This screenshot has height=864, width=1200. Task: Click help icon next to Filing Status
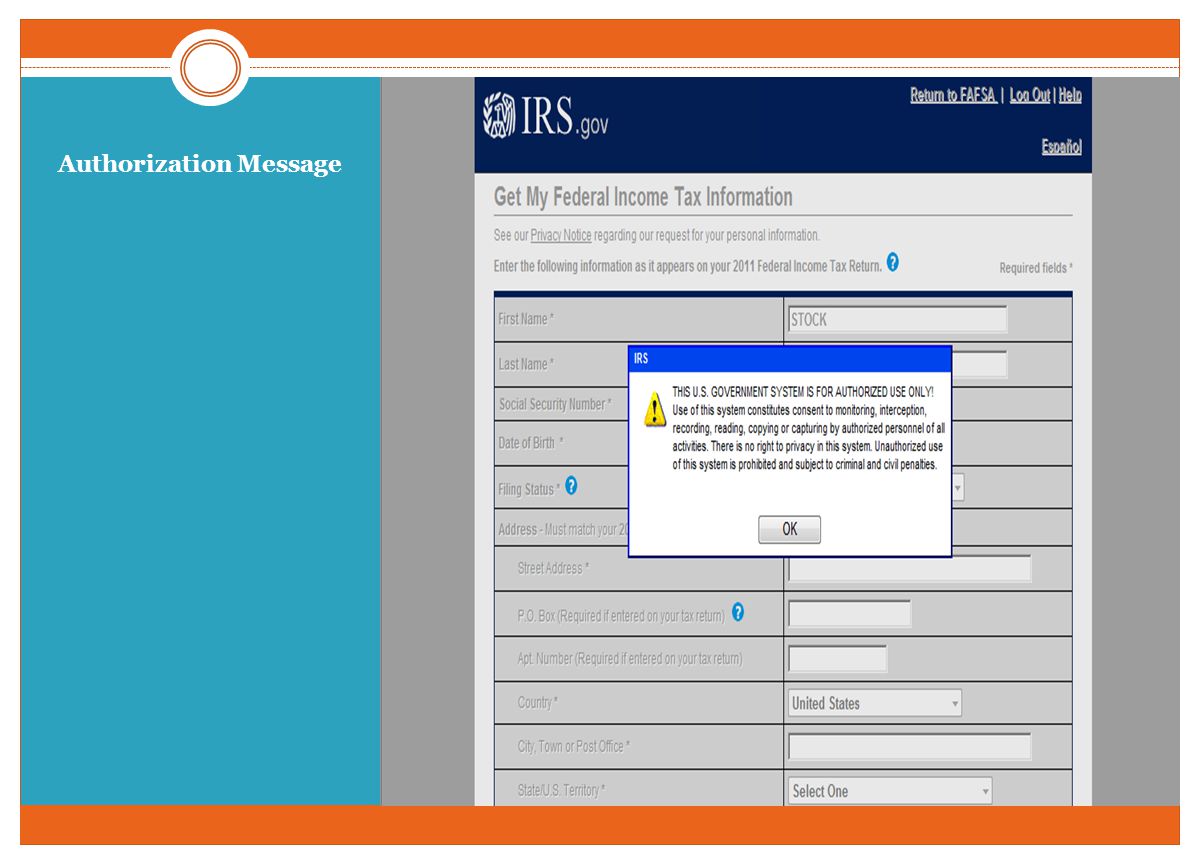point(571,485)
